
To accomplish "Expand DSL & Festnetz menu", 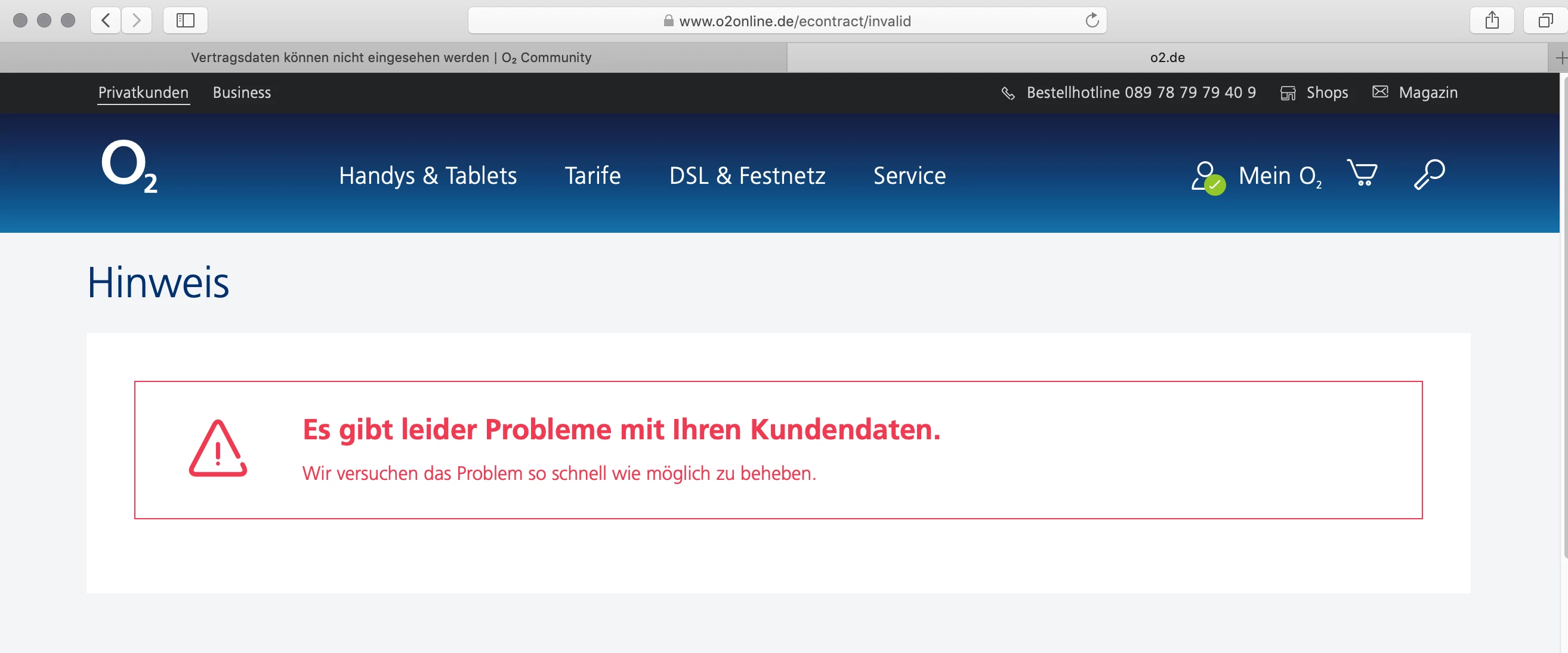I will tap(747, 175).
